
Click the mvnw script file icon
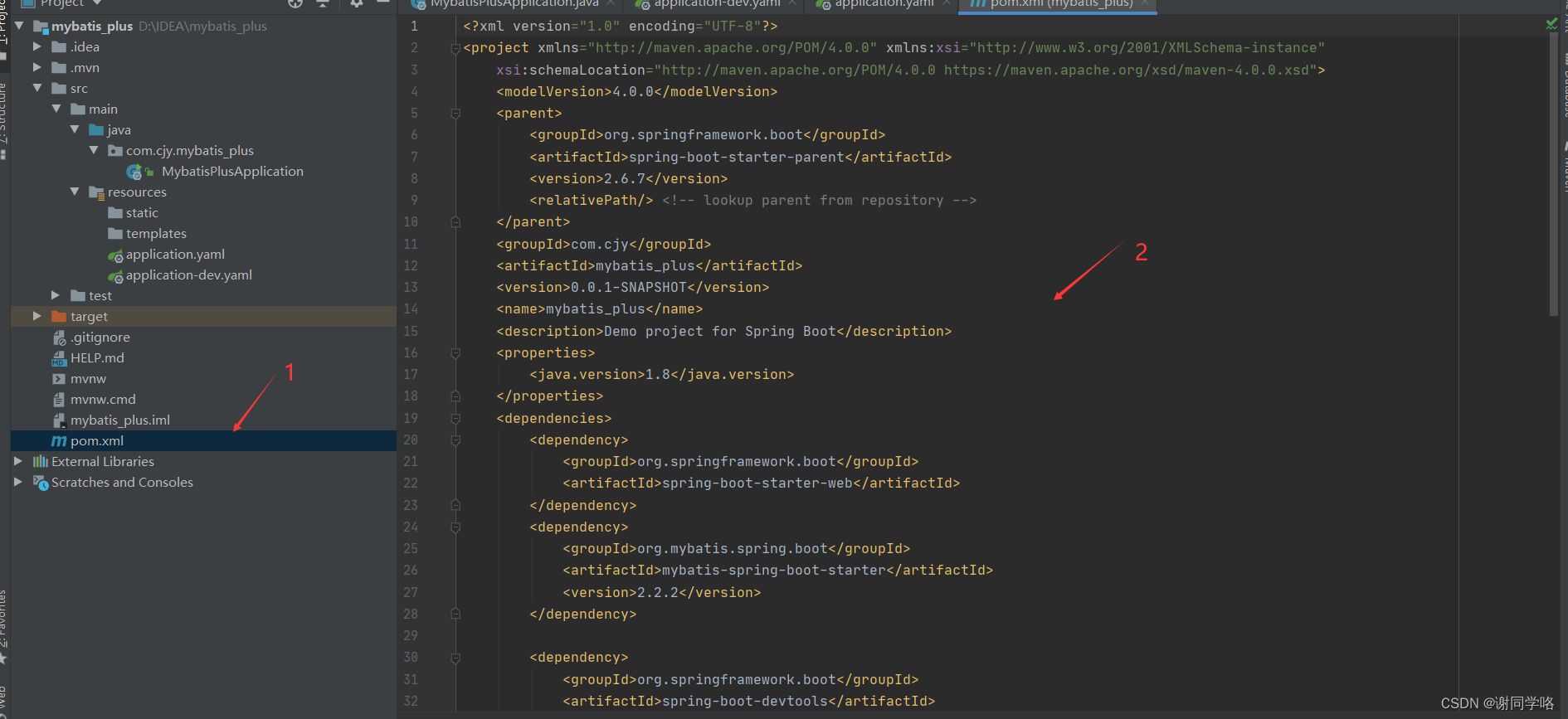coord(59,379)
